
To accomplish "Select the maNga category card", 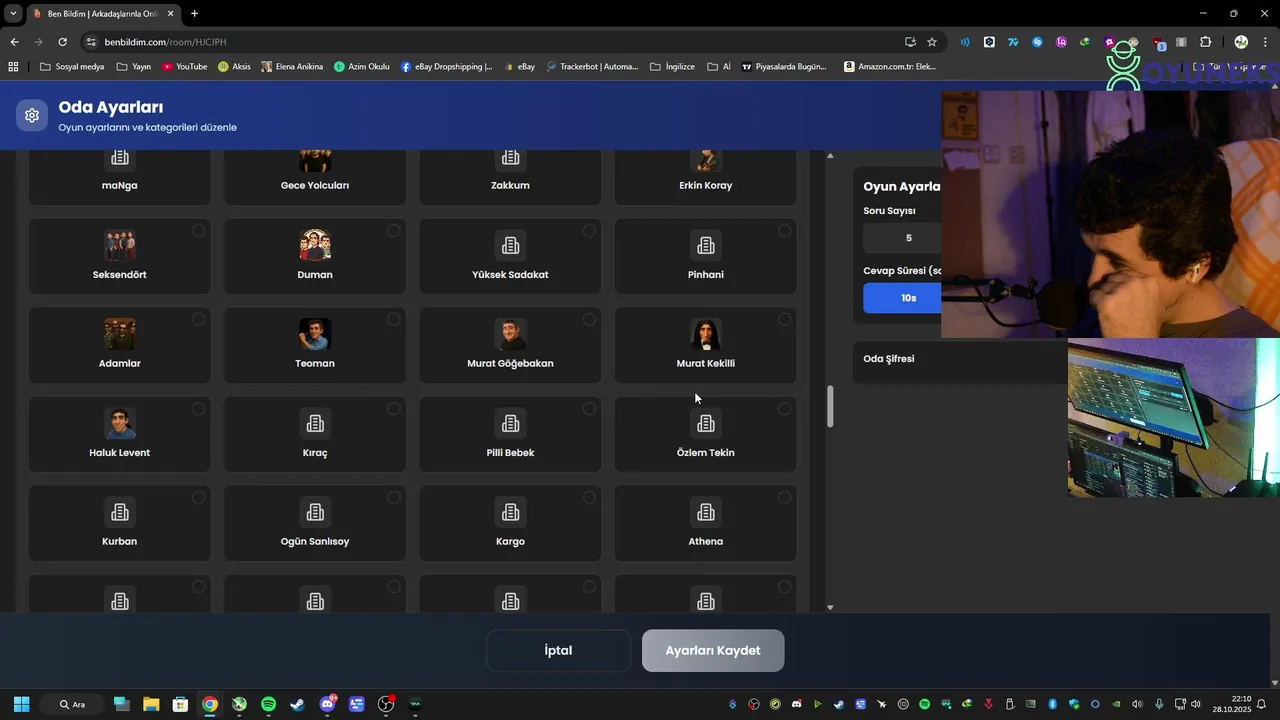I will 120,177.
